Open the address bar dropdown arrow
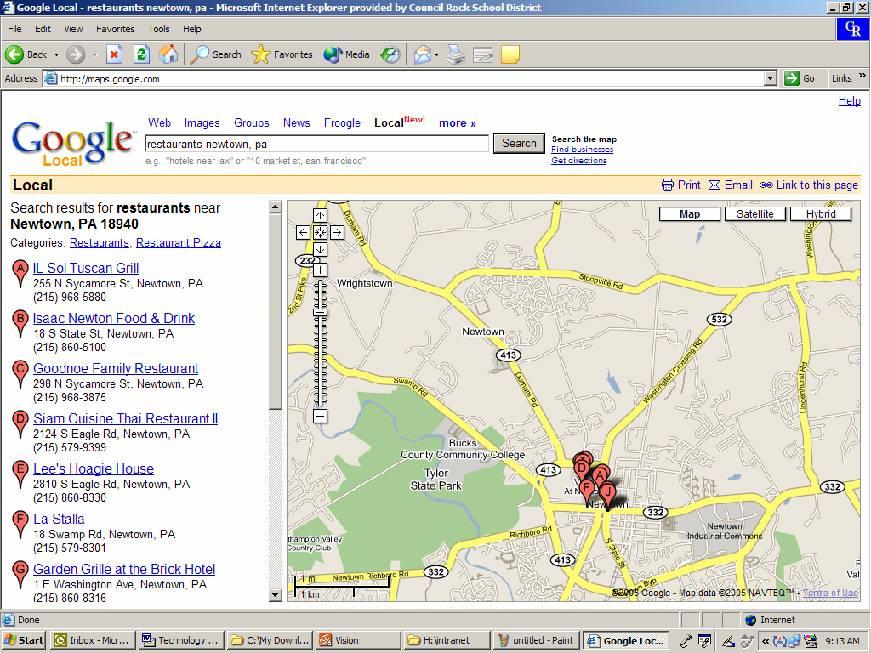This screenshot has width=871, height=653. (x=770, y=79)
